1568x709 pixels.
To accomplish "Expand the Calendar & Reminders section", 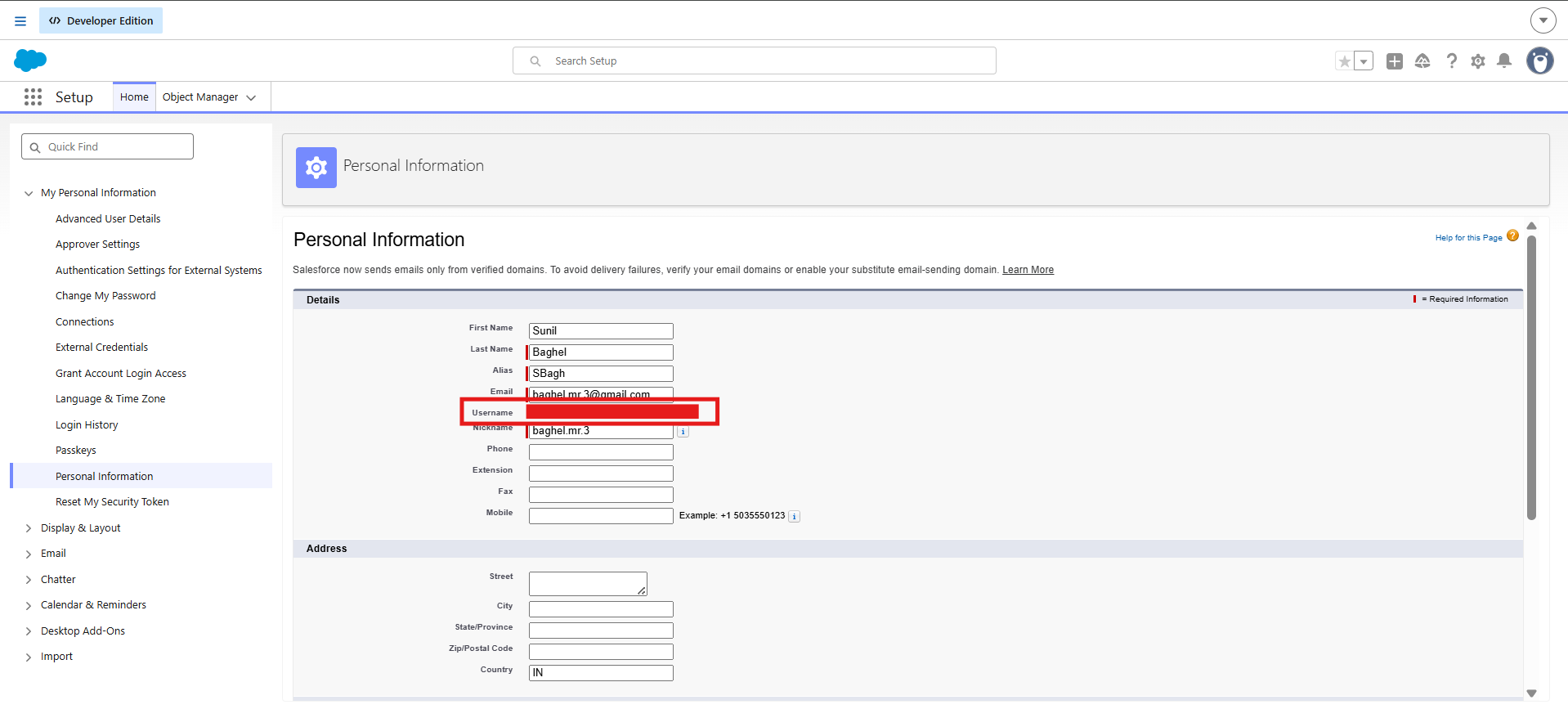I will click(x=29, y=605).
